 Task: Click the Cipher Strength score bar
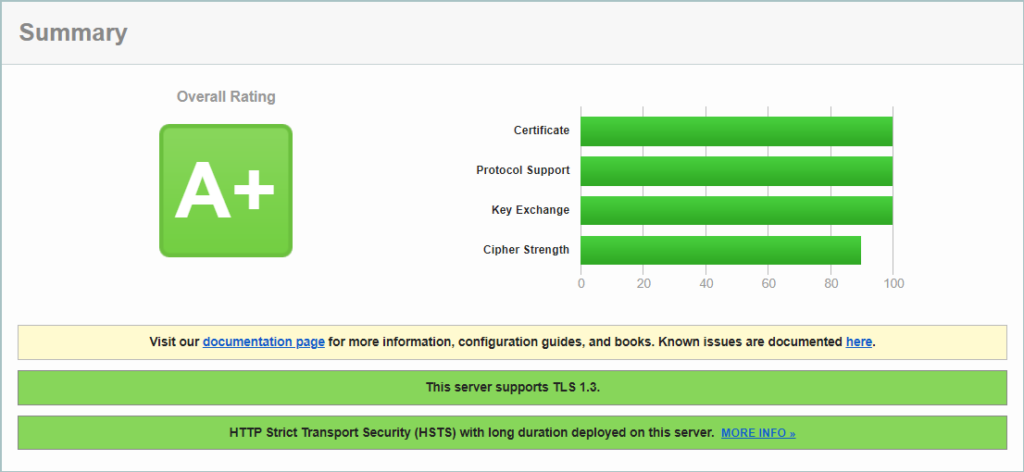click(720, 250)
